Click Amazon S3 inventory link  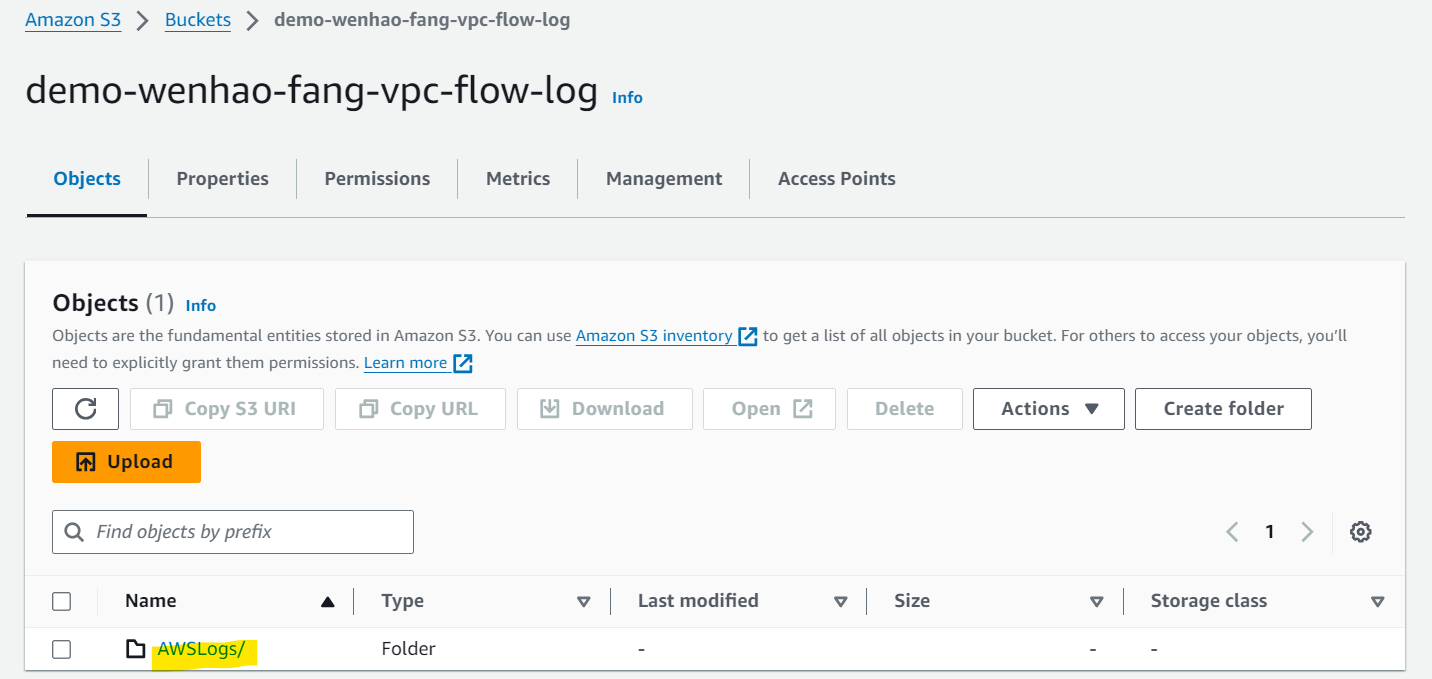[654, 336]
